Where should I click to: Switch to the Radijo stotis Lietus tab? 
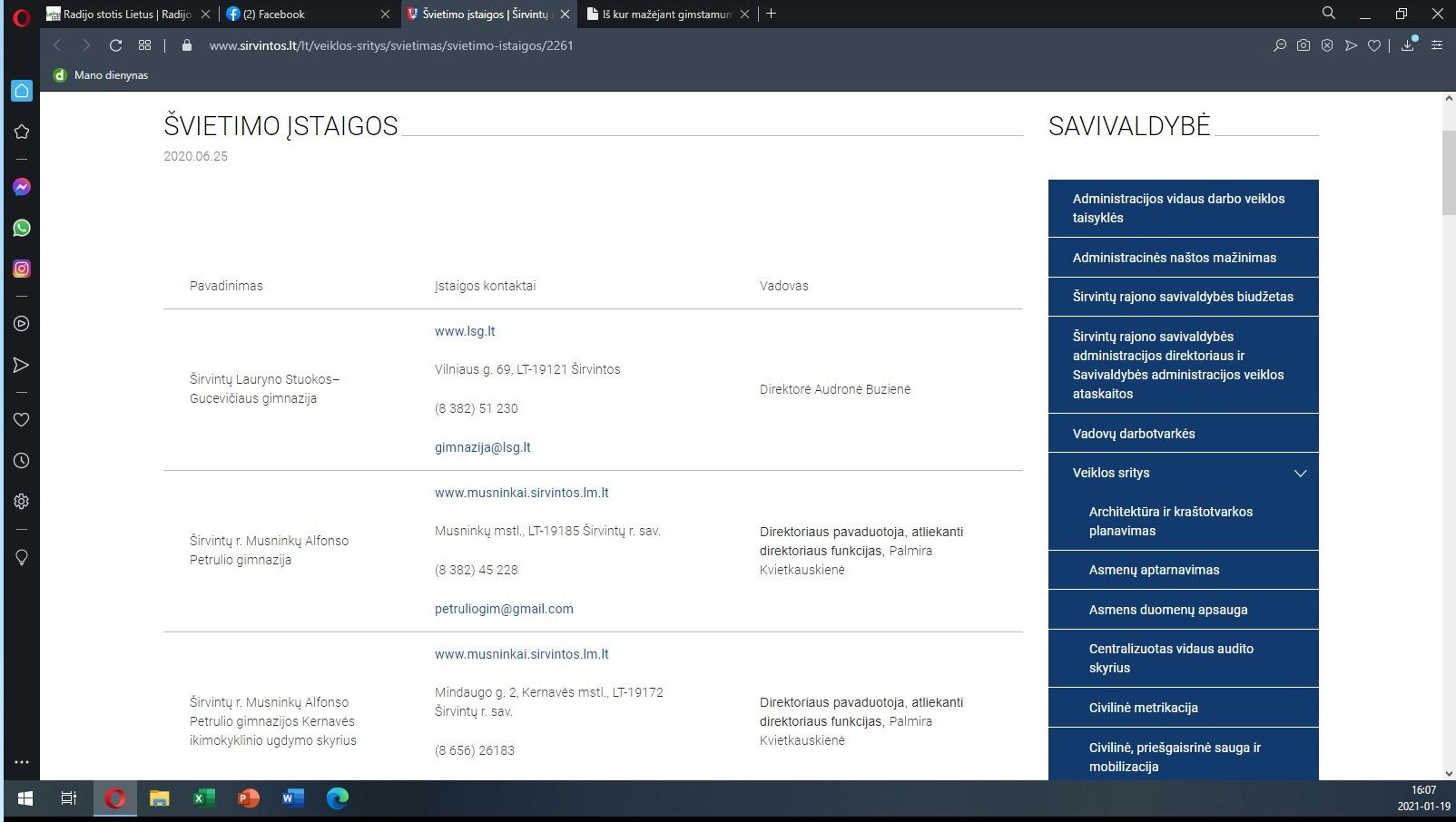[x=127, y=15]
